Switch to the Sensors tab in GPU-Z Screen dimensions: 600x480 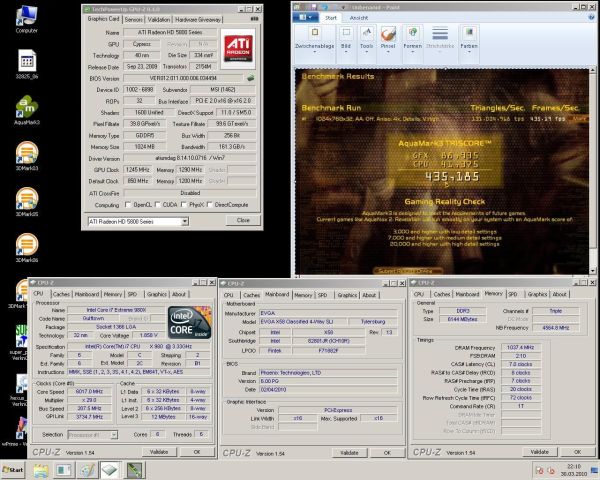click(134, 20)
